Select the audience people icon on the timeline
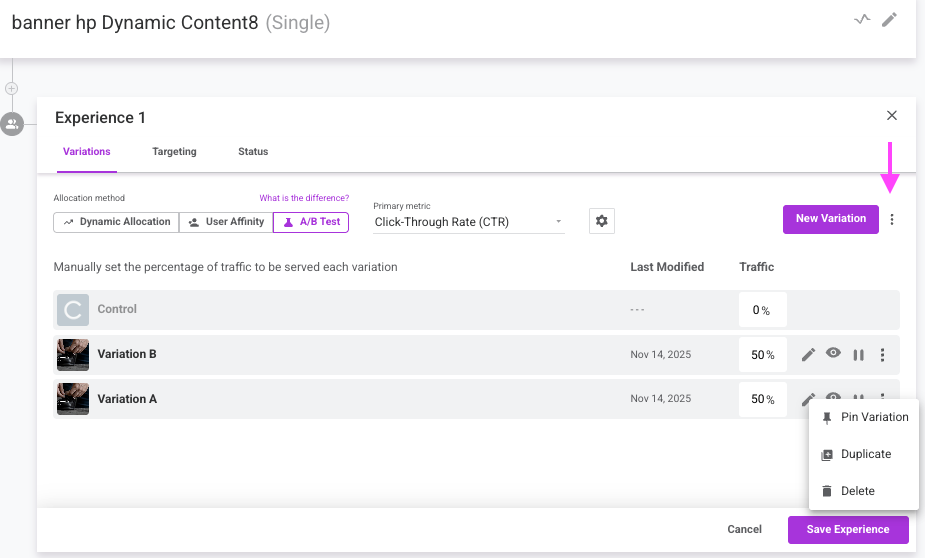The image size is (925, 558). coord(12,124)
